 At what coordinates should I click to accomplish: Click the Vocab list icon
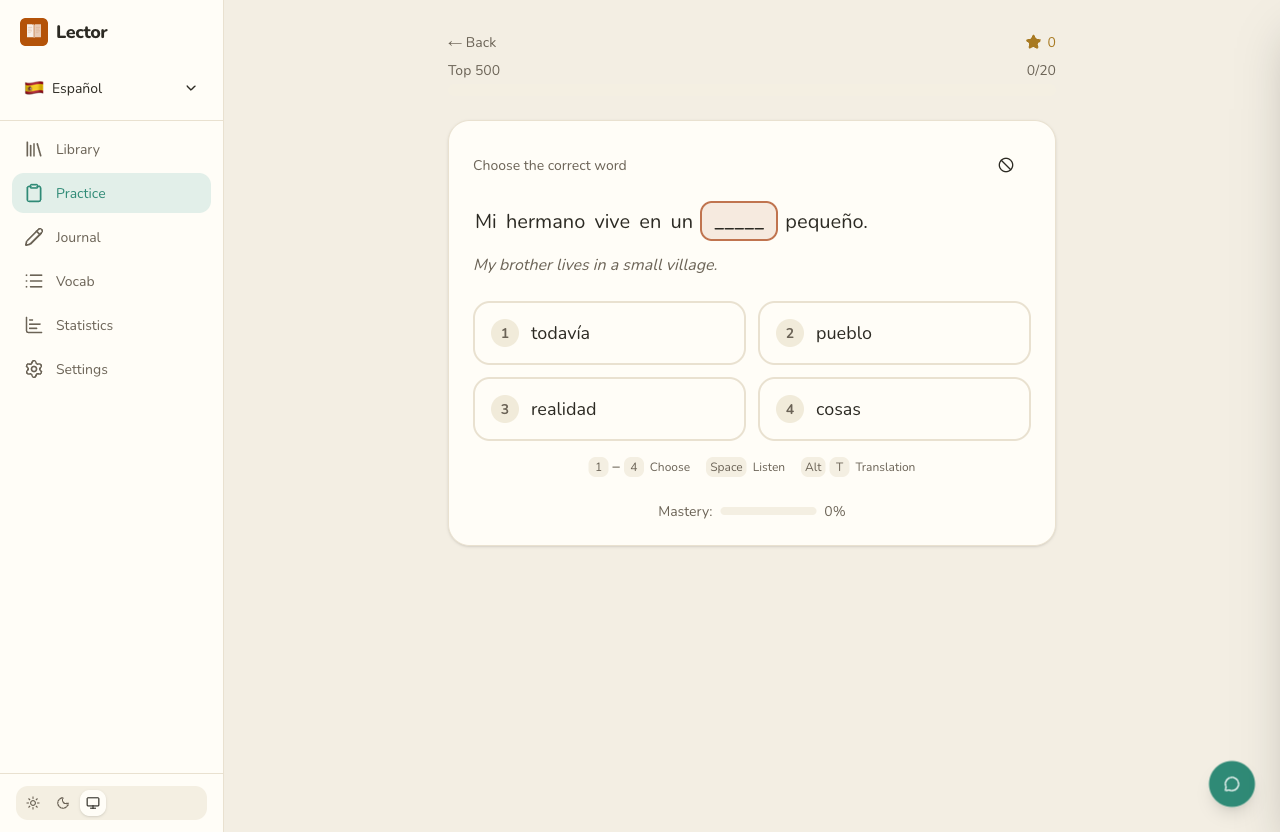click(34, 281)
